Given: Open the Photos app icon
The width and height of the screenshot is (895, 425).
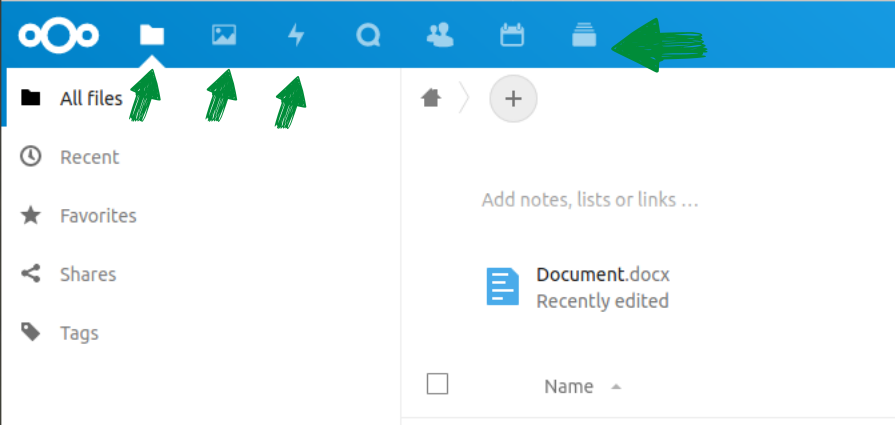Looking at the screenshot, I should pyautogui.click(x=224, y=35).
